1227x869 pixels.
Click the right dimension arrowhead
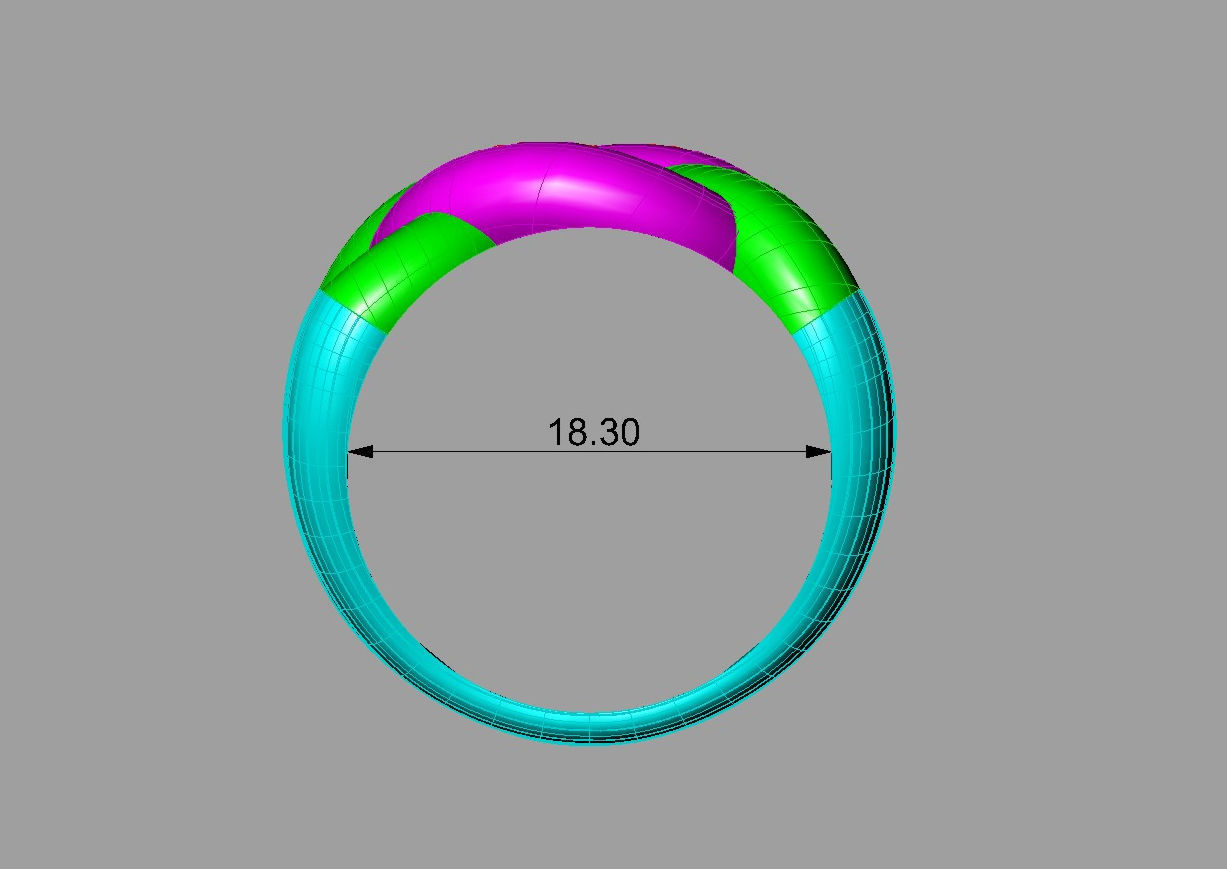[818, 452]
